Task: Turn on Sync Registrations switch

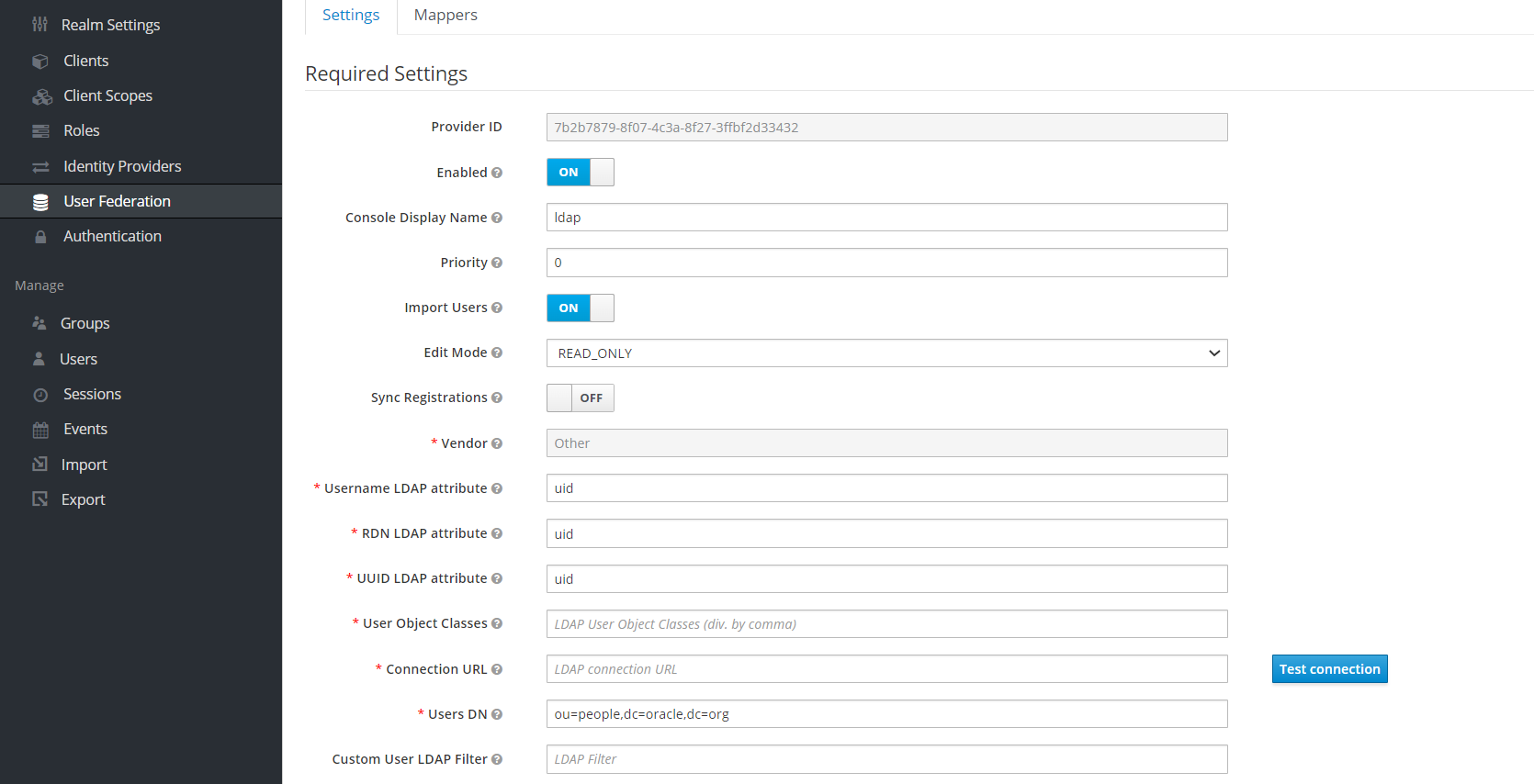Action: pos(581,398)
